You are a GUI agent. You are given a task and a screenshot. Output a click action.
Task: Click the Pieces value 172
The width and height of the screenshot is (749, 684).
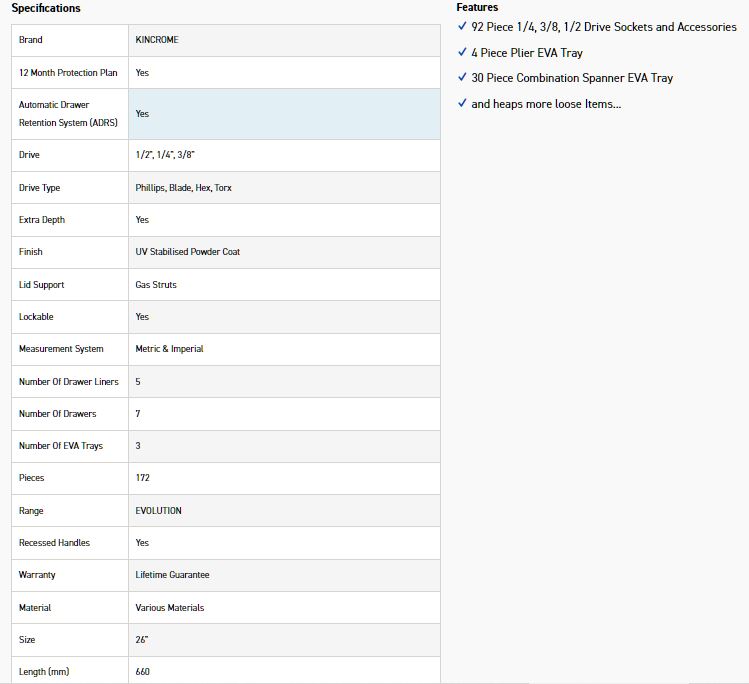coord(143,478)
